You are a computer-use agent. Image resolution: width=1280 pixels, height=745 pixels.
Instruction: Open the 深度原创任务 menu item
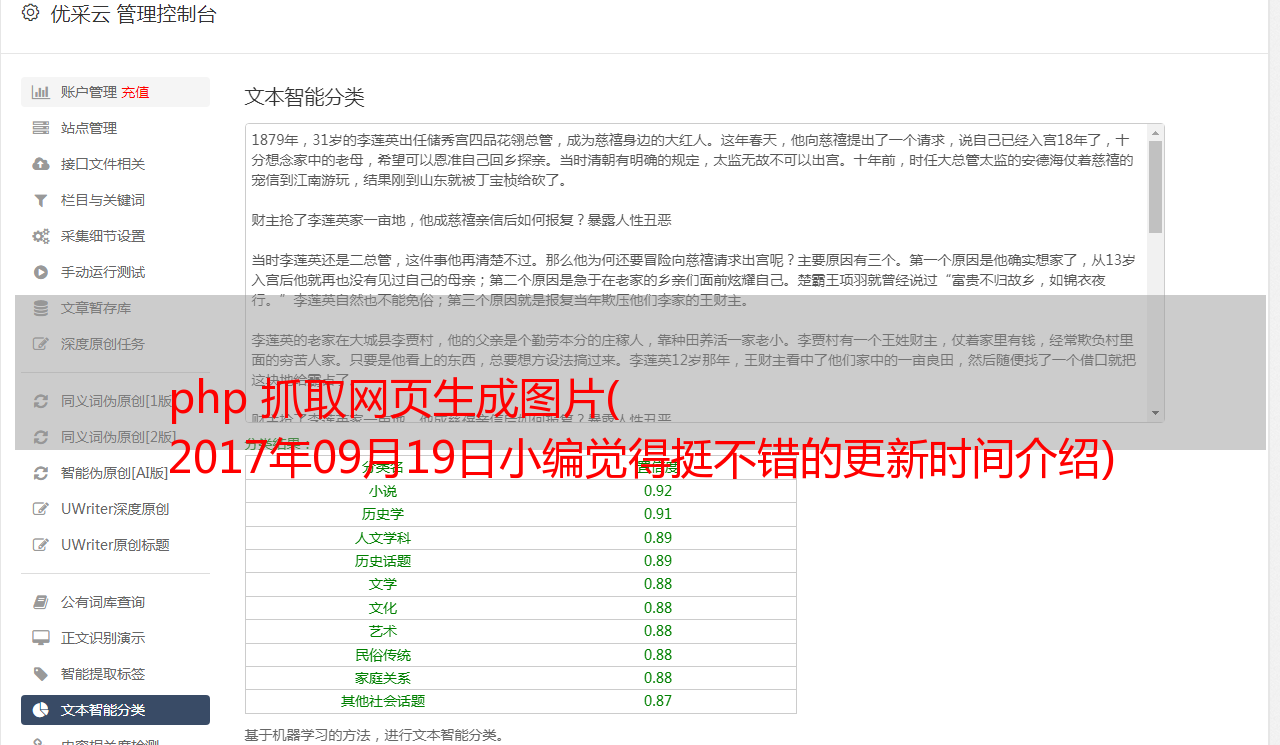point(115,344)
